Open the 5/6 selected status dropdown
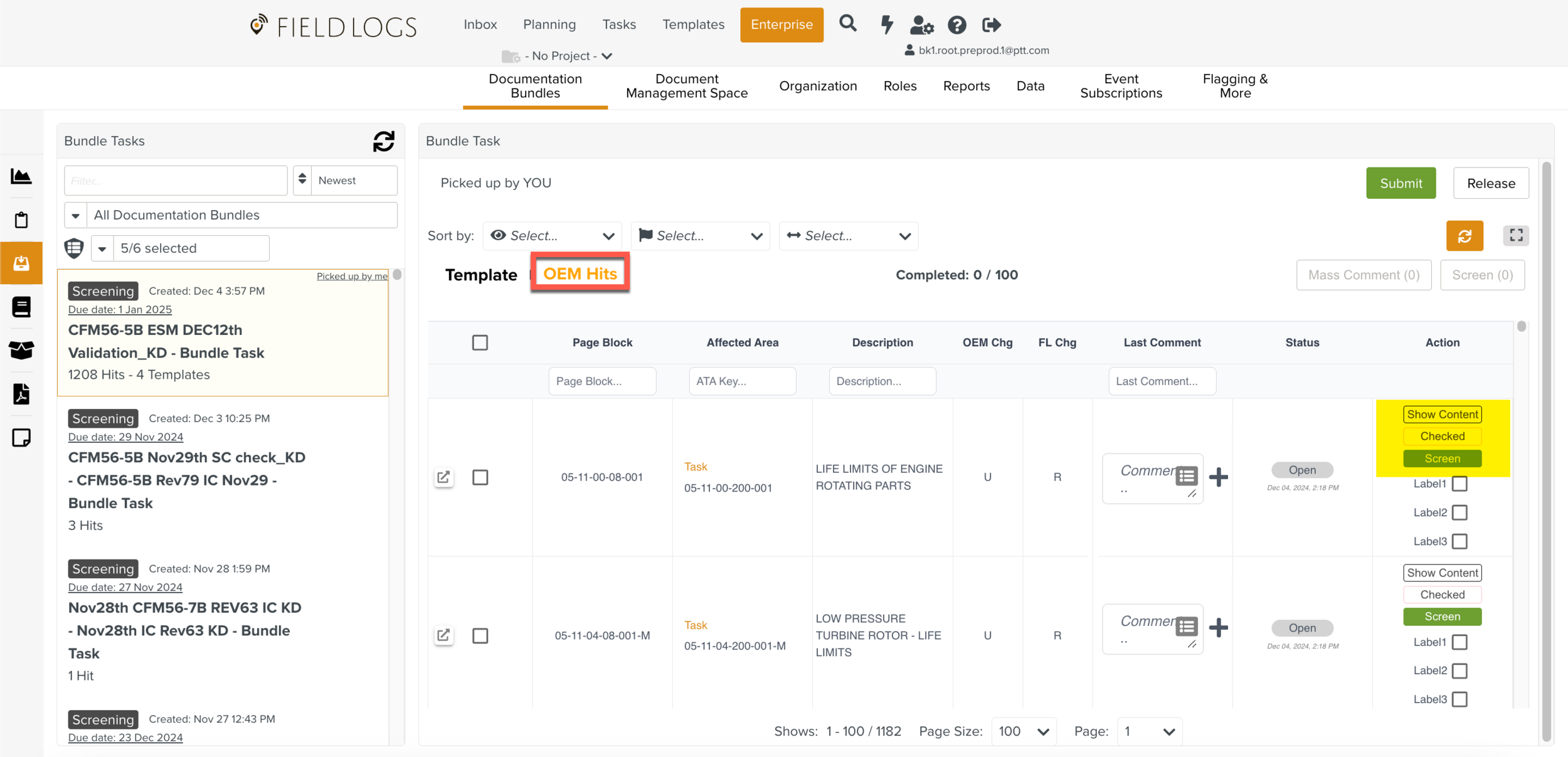 (x=180, y=248)
